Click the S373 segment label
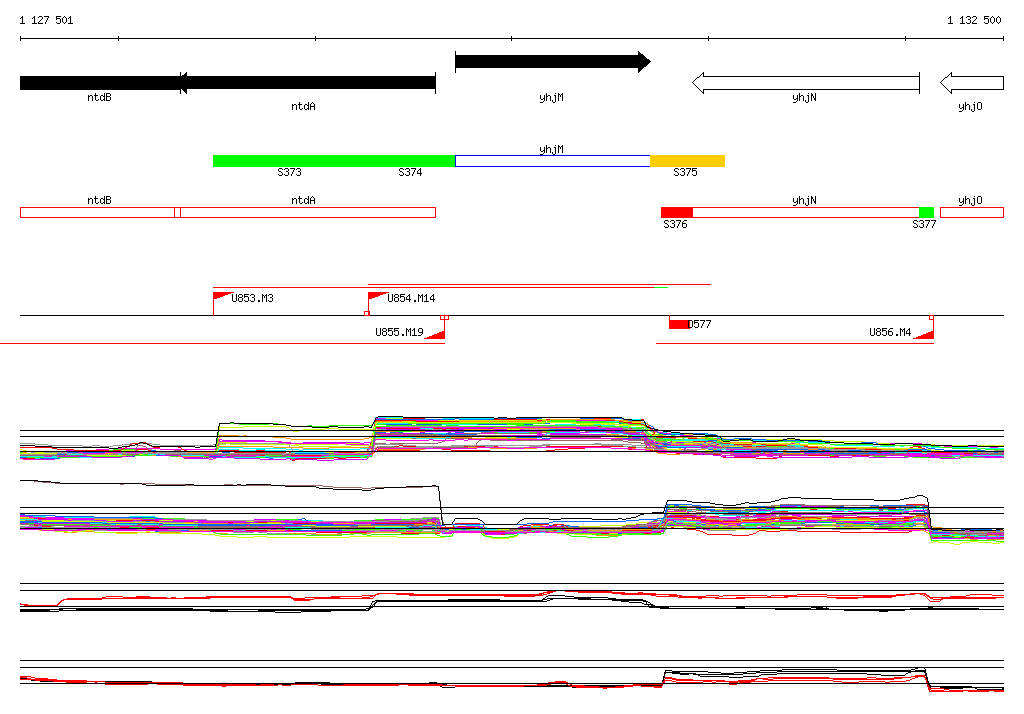The height and width of the screenshot is (714, 1024). (x=289, y=172)
